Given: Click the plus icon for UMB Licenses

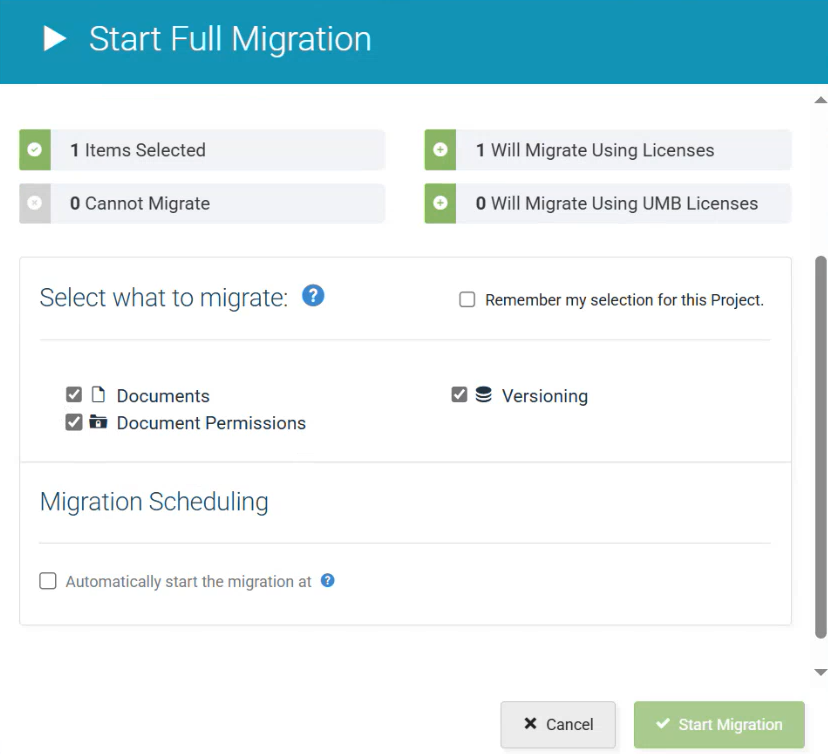Looking at the screenshot, I should click(x=440, y=203).
